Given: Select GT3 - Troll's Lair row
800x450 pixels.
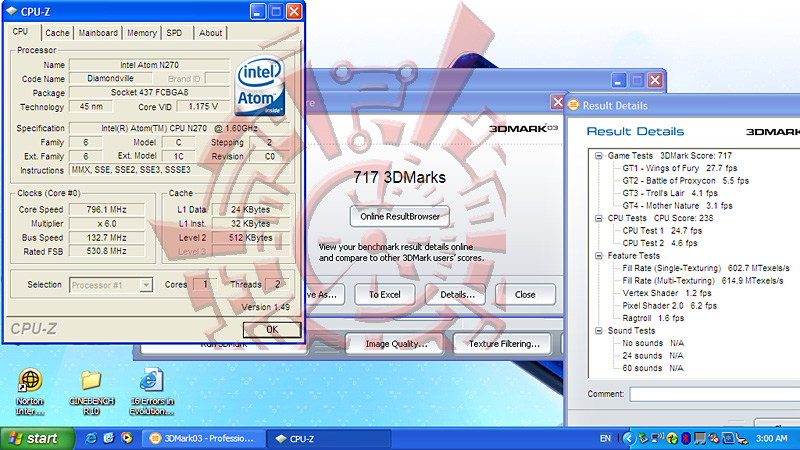Looking at the screenshot, I should point(670,193).
